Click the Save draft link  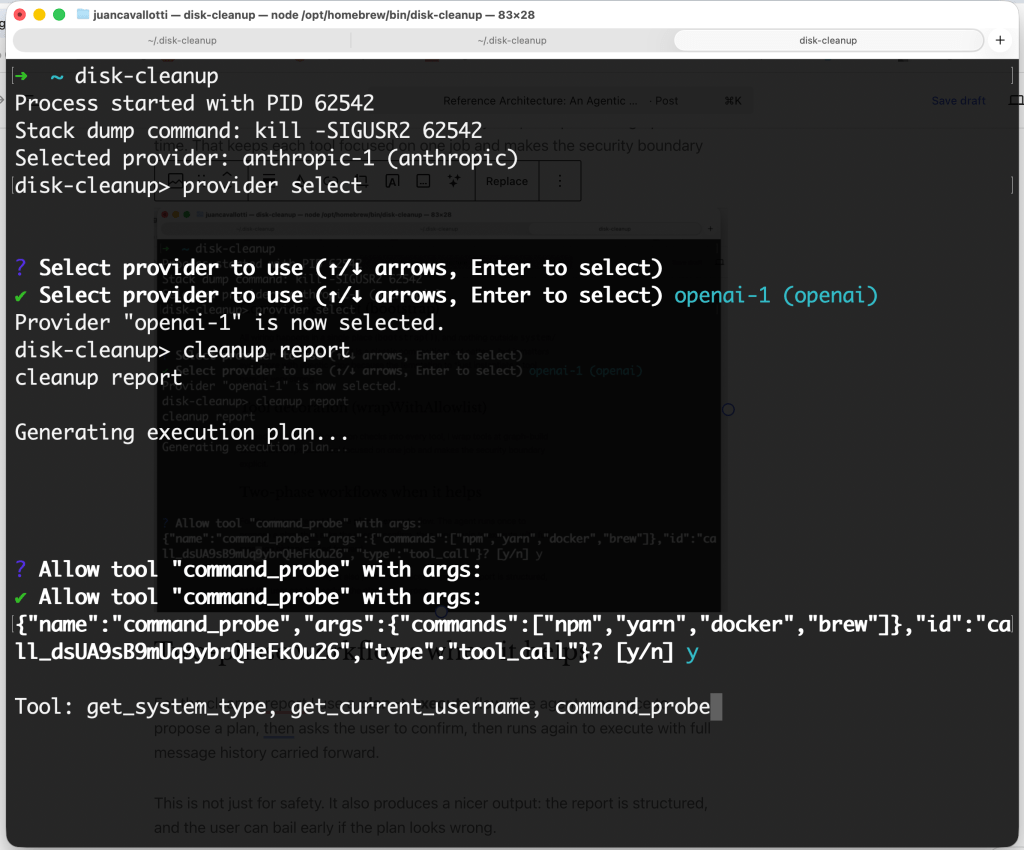[958, 101]
